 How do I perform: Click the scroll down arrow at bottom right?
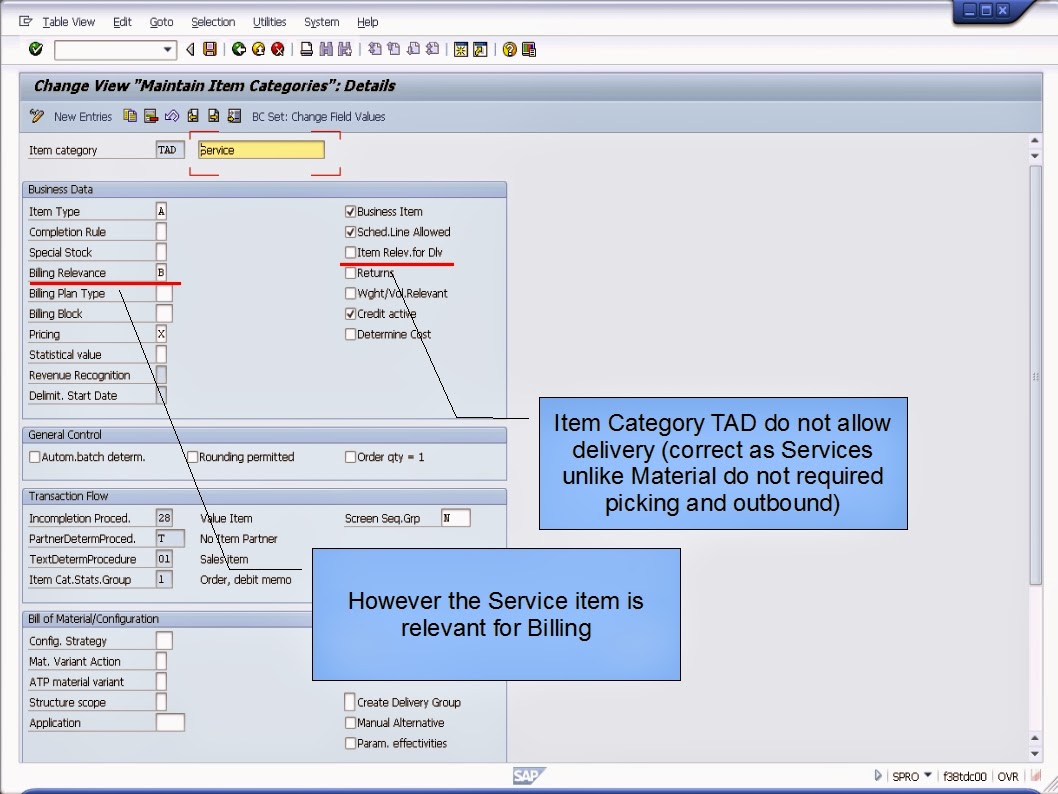[x=1034, y=754]
